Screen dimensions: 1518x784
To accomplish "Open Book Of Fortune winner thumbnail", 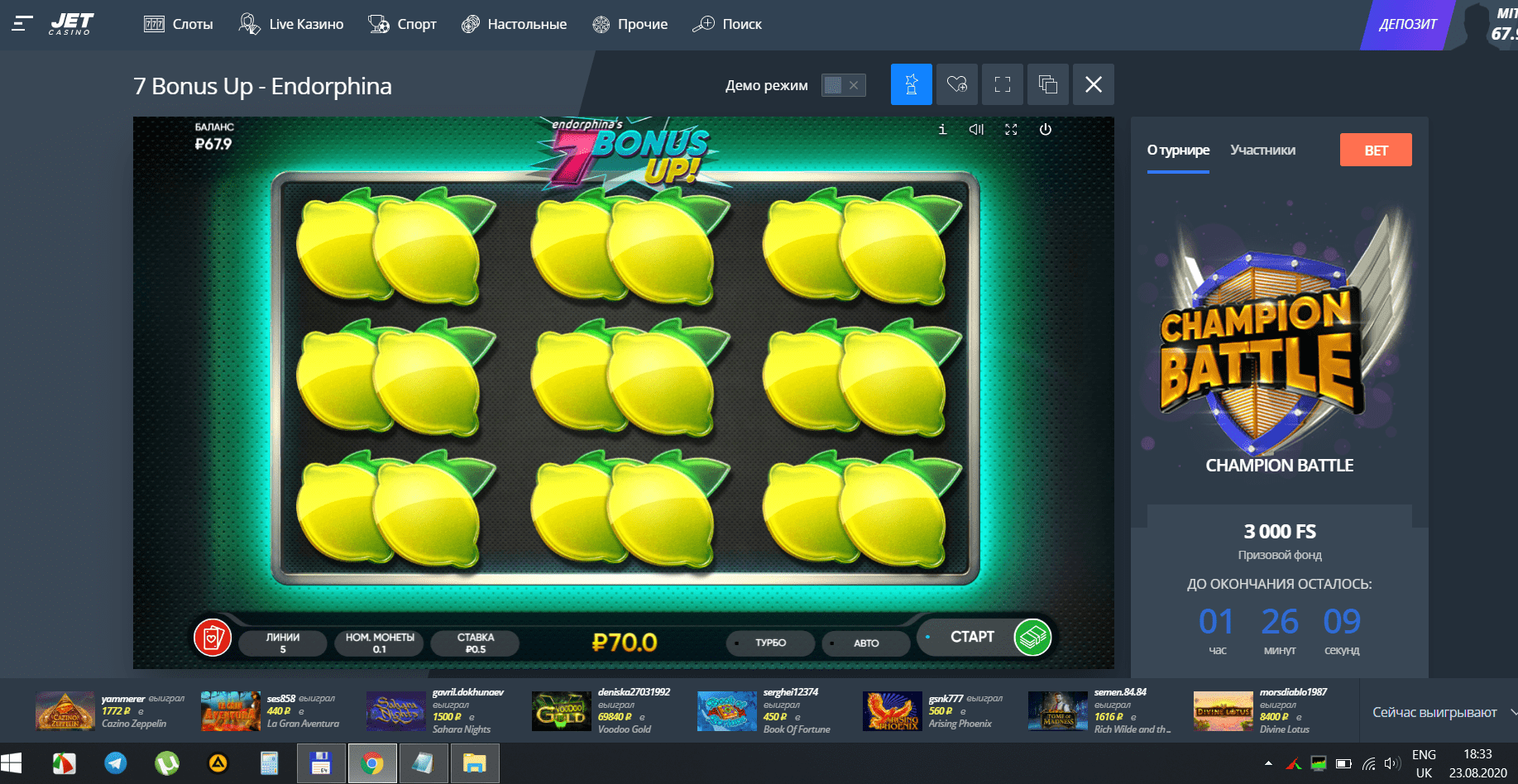I will (727, 711).
